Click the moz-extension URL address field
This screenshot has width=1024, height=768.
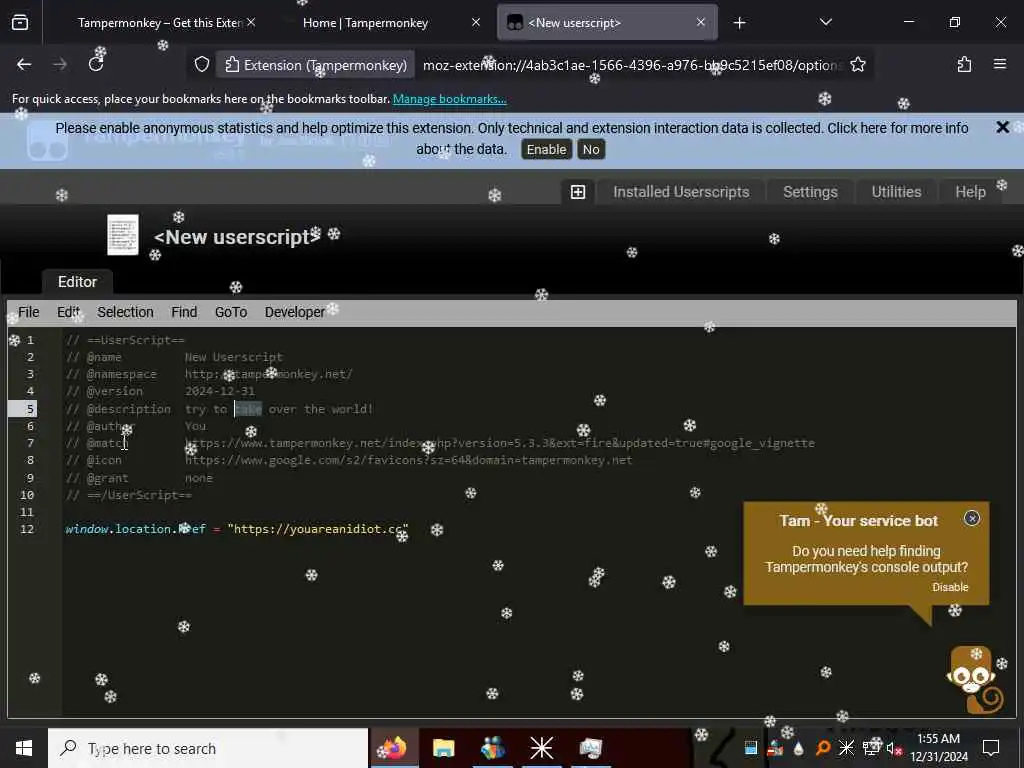pos(632,65)
